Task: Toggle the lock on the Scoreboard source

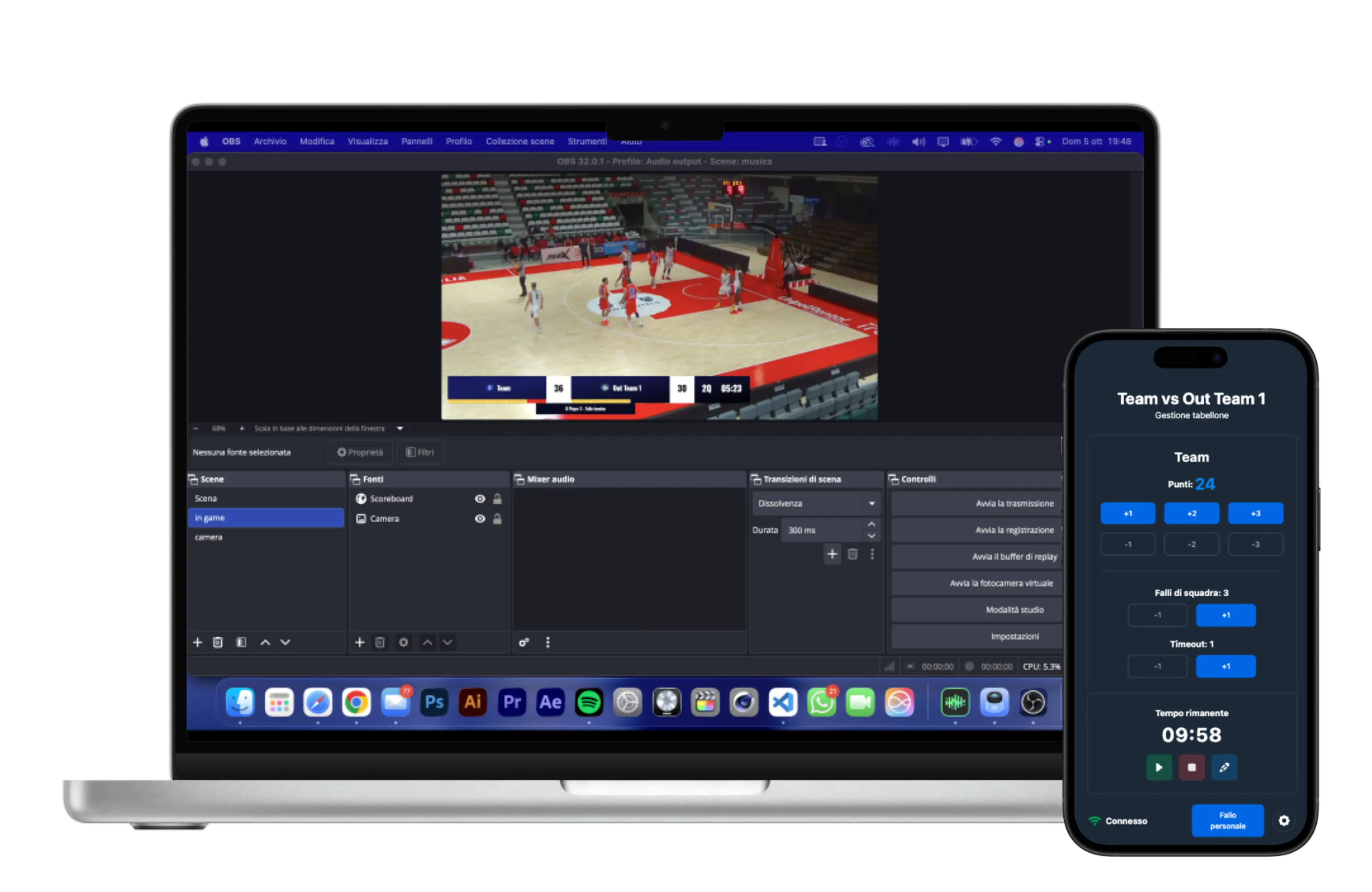Action: point(497,498)
